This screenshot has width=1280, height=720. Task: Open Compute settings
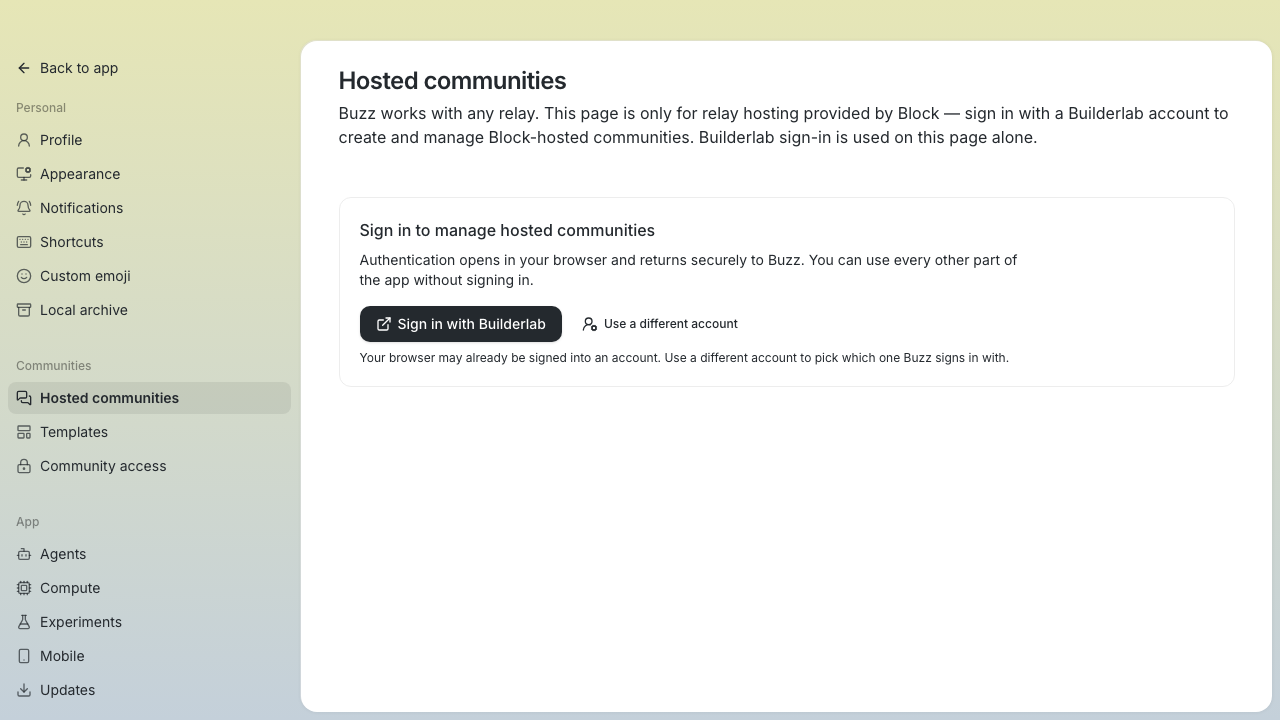click(149, 588)
